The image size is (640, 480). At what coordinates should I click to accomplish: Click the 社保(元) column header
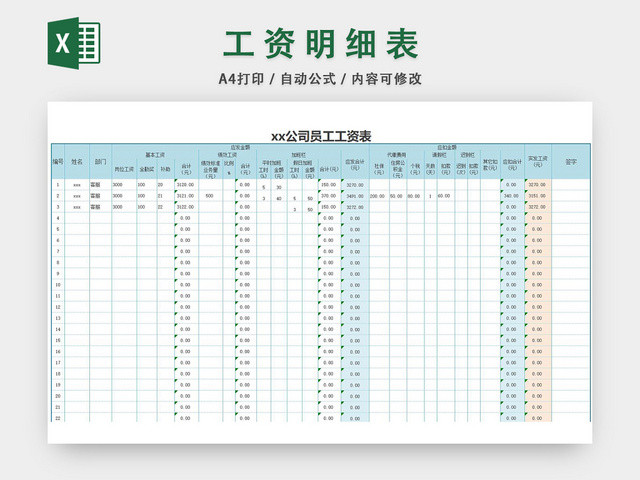379,169
